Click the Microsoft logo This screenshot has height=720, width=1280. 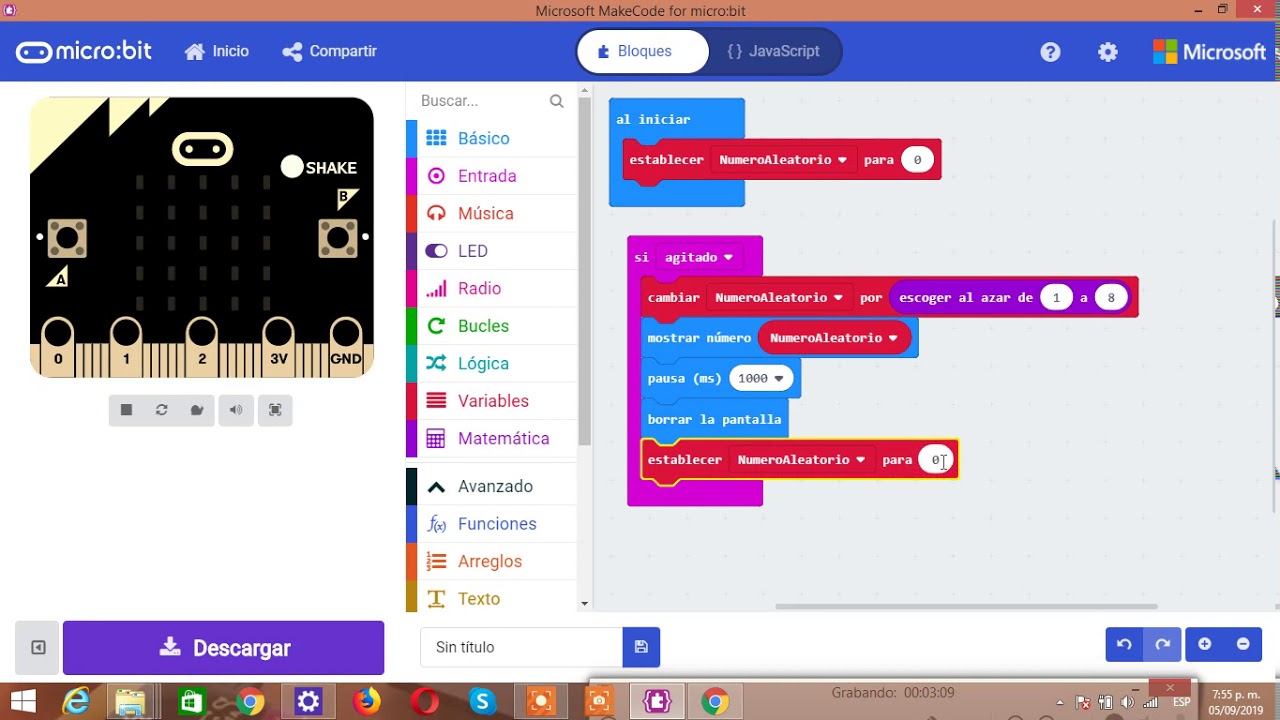[1209, 52]
